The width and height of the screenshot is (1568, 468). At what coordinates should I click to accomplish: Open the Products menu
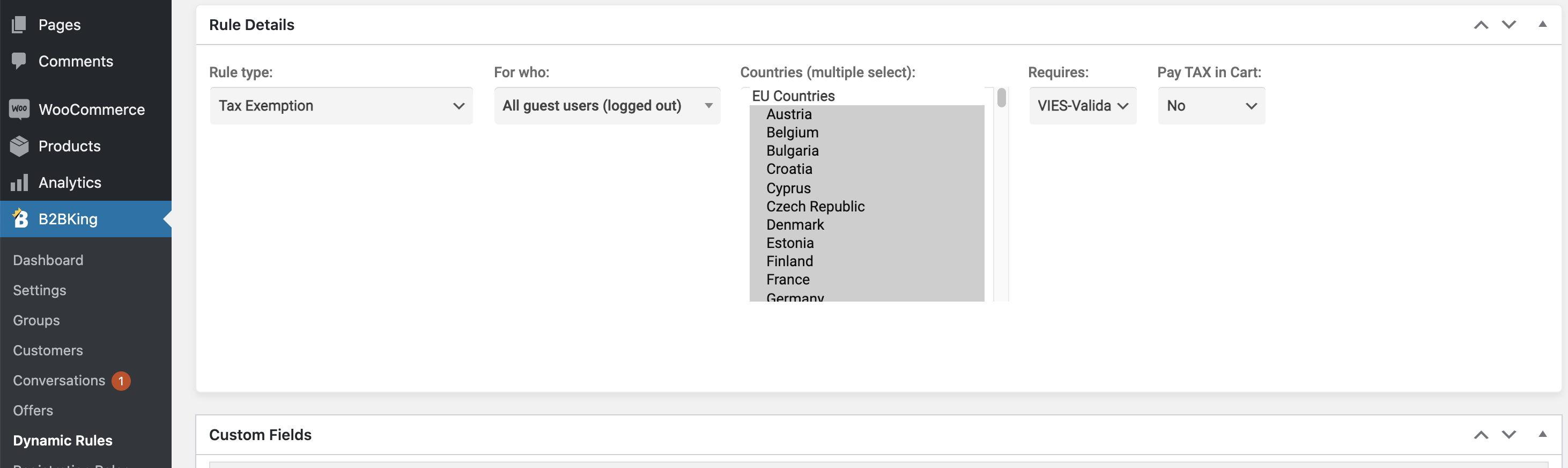[85, 145]
